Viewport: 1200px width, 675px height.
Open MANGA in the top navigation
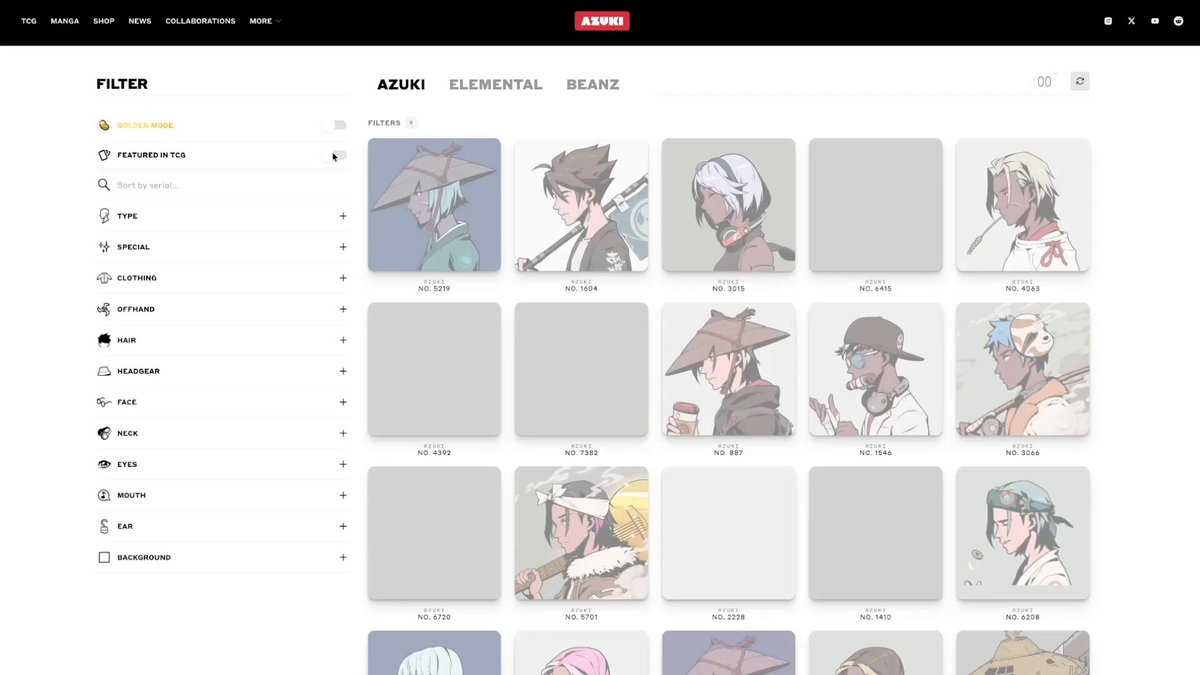coord(65,21)
